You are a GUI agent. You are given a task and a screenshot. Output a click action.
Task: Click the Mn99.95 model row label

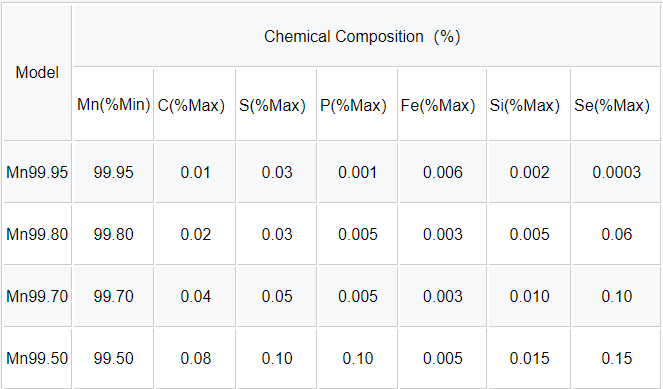37,173
